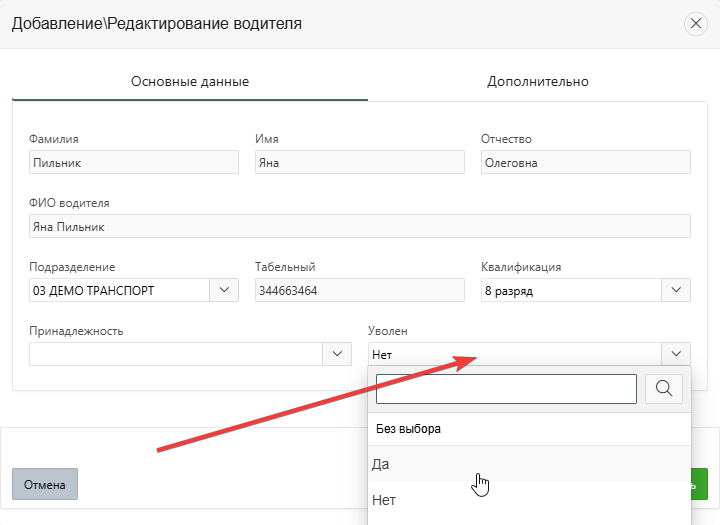720x525 pixels.
Task: Focus the ФИО водителя text field
Action: pos(360,227)
